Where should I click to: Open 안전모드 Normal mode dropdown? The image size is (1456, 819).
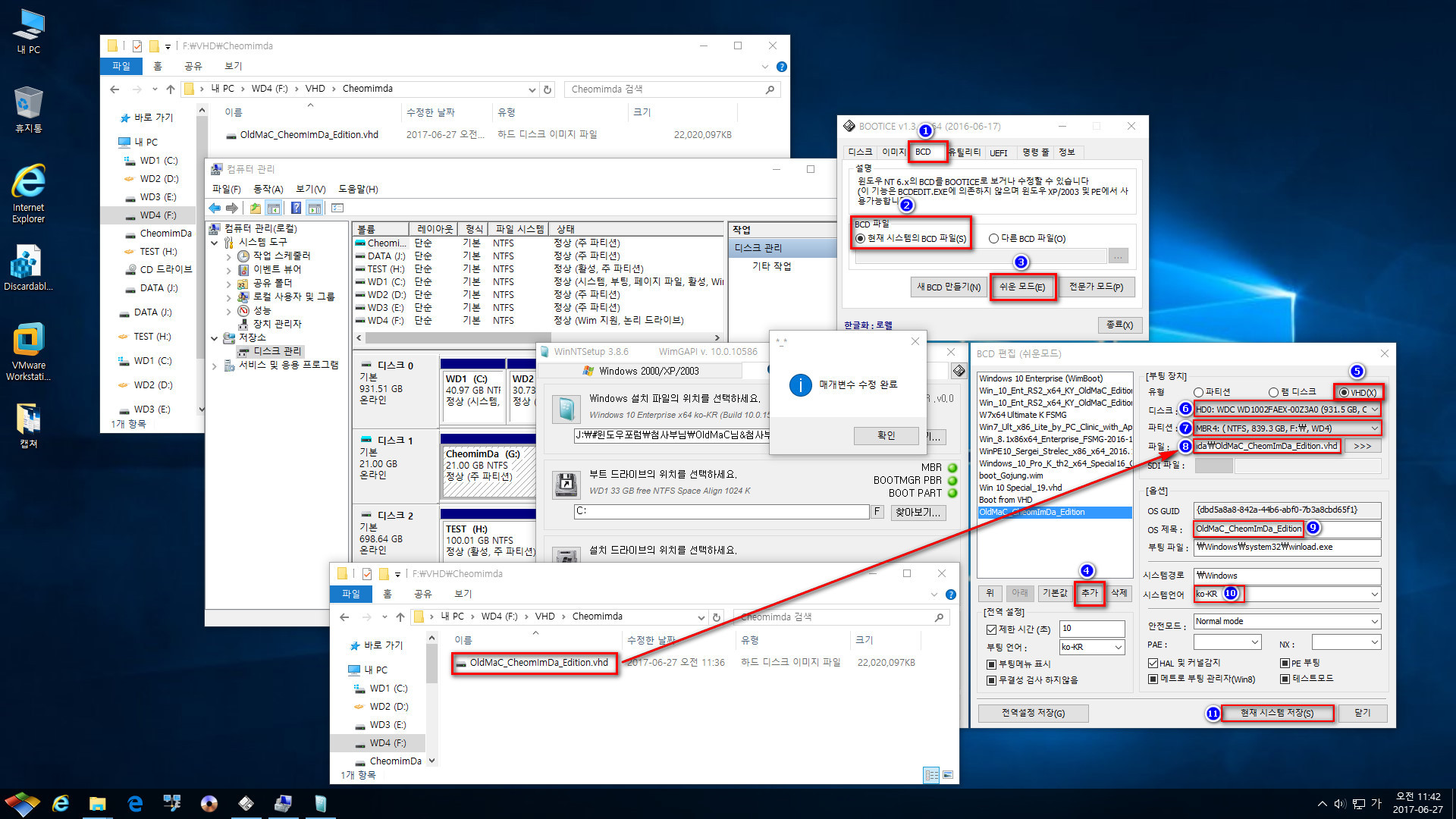coord(1287,621)
